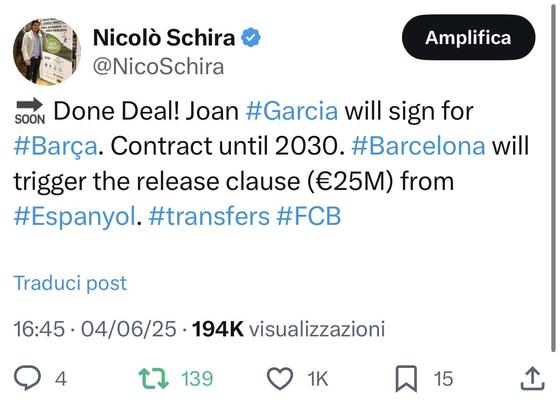This screenshot has width=560, height=411.
Task: Click the Traduci post link
Action: click(x=70, y=283)
